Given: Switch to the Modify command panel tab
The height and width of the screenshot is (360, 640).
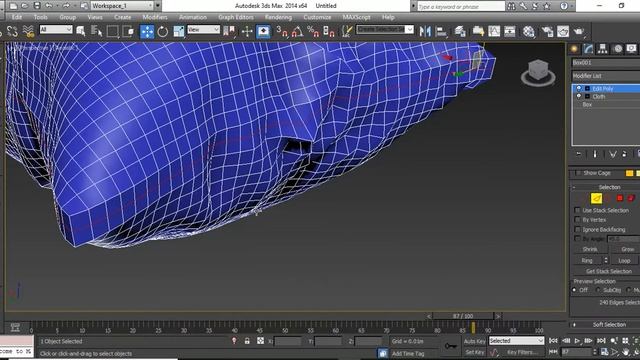Looking at the screenshot, I should pos(588,49).
